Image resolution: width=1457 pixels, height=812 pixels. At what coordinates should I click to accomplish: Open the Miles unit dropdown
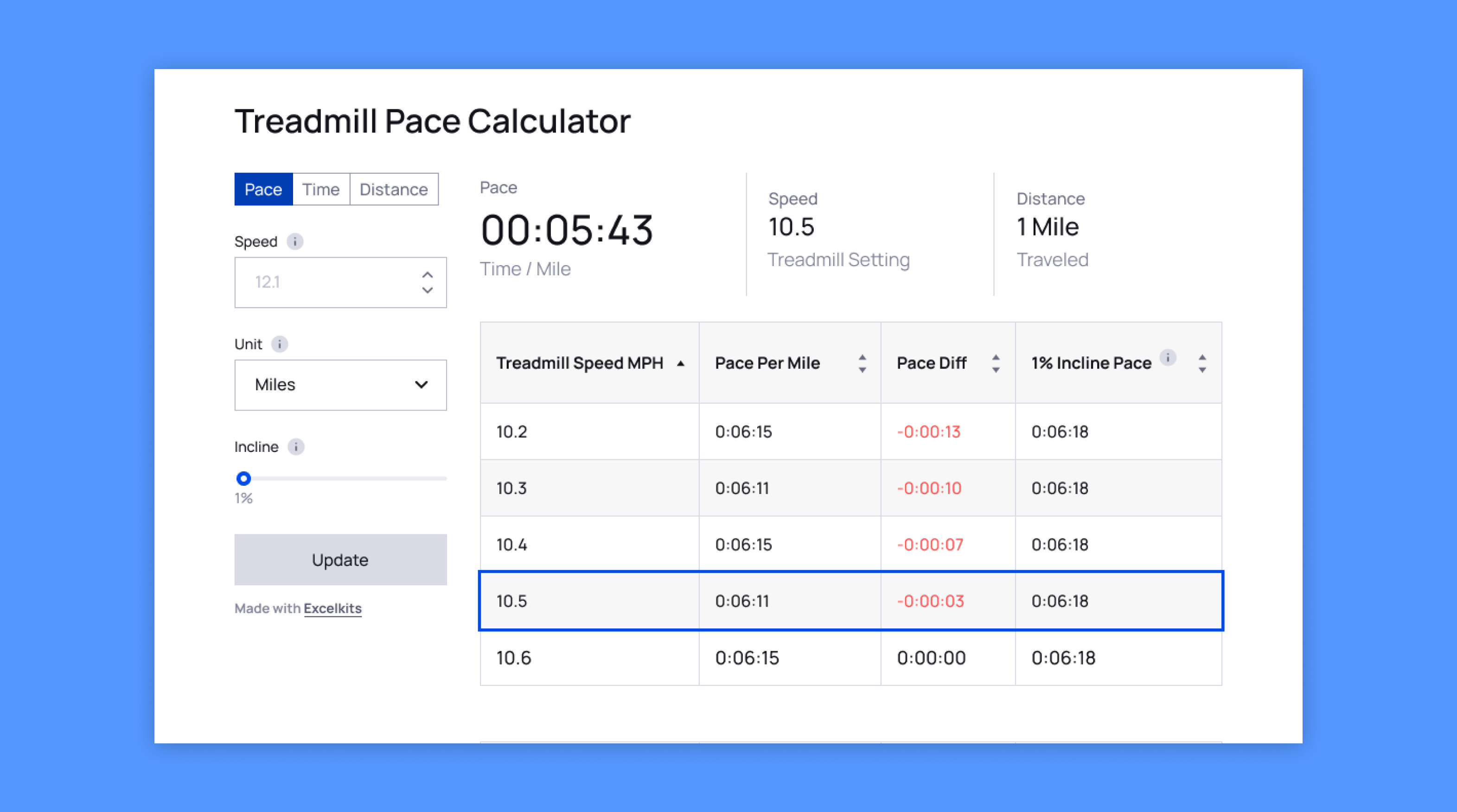340,385
